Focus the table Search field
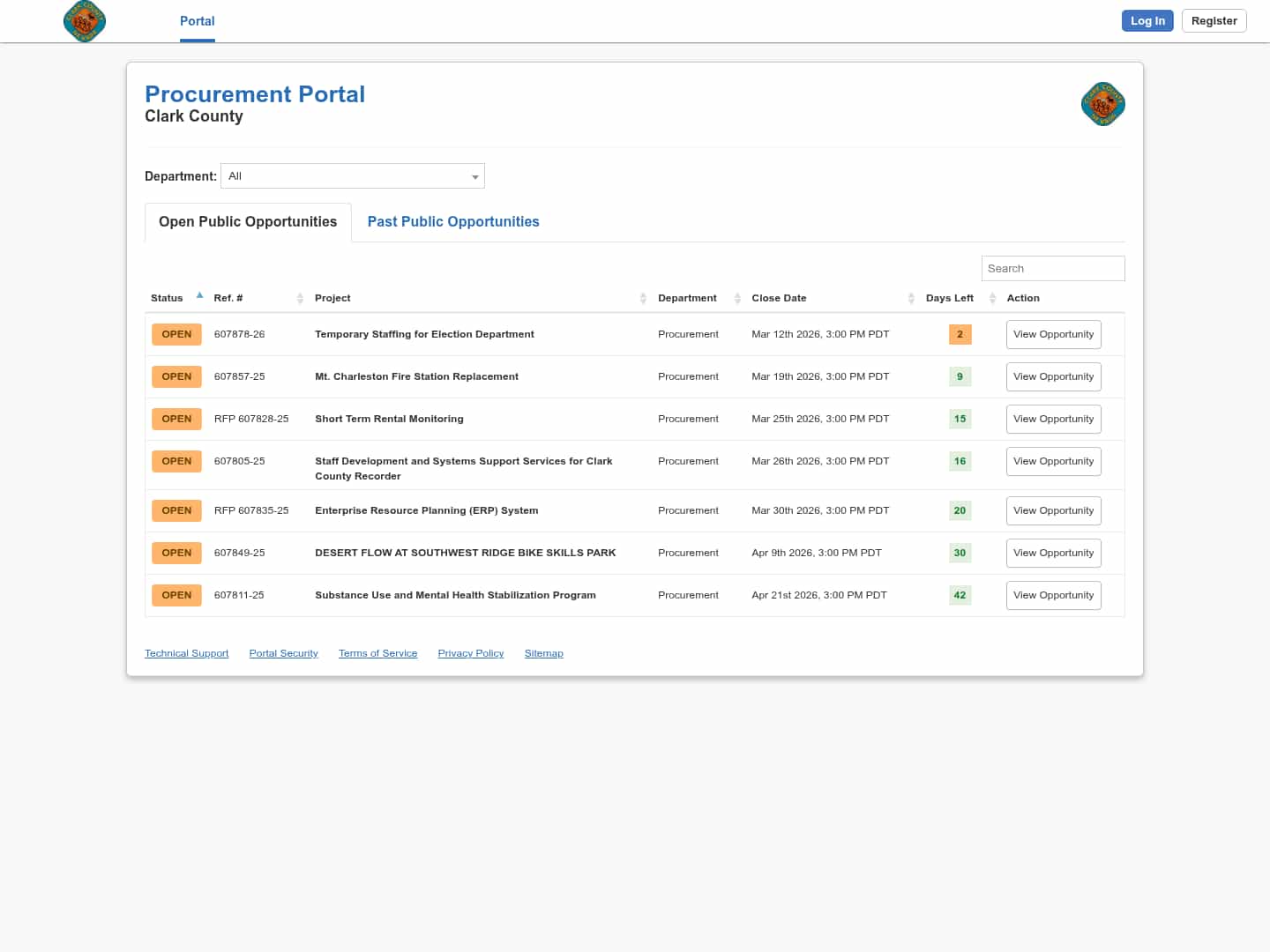The width and height of the screenshot is (1270, 952). pyautogui.click(x=1052, y=269)
